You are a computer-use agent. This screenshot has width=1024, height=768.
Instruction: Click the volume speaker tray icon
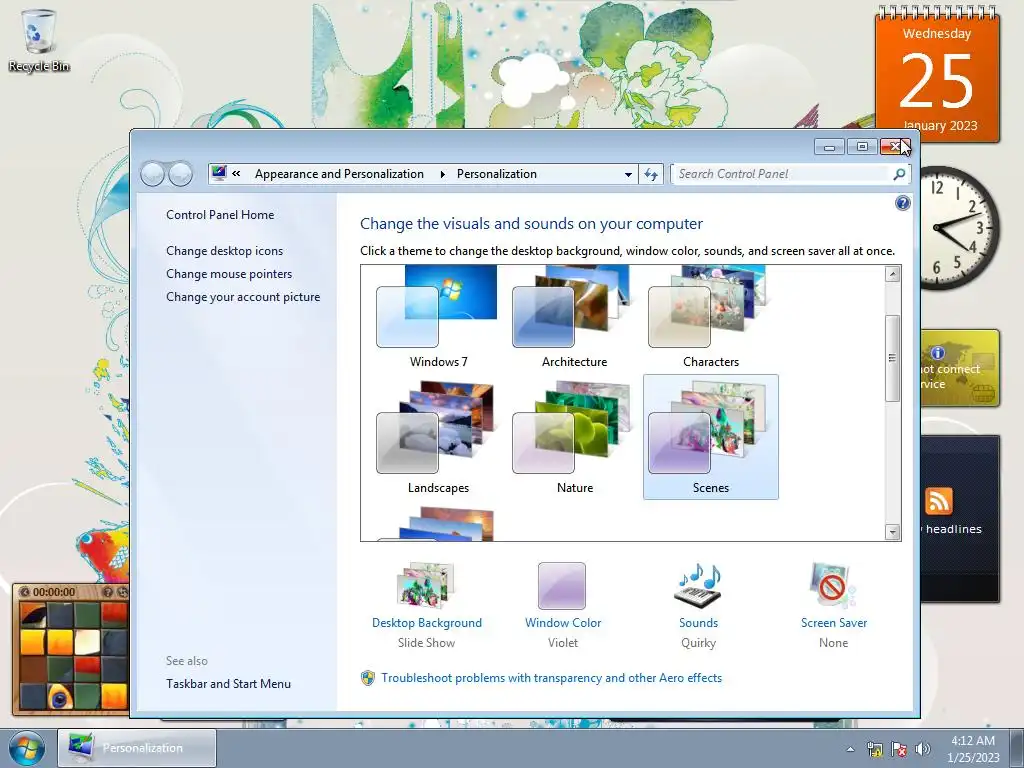922,749
